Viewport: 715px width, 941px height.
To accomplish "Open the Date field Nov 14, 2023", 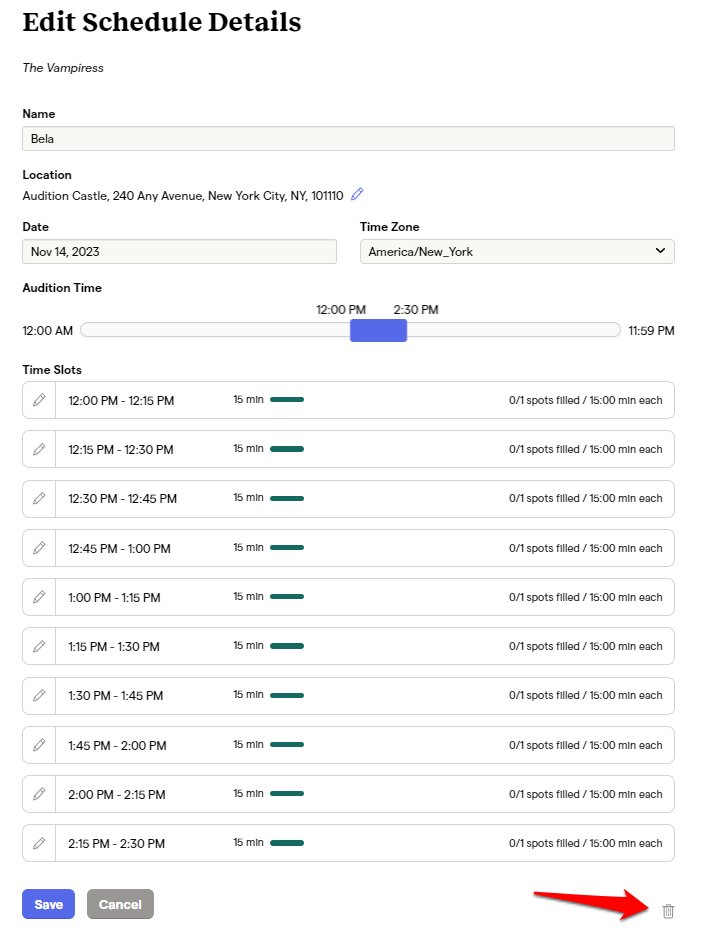I will tap(180, 251).
